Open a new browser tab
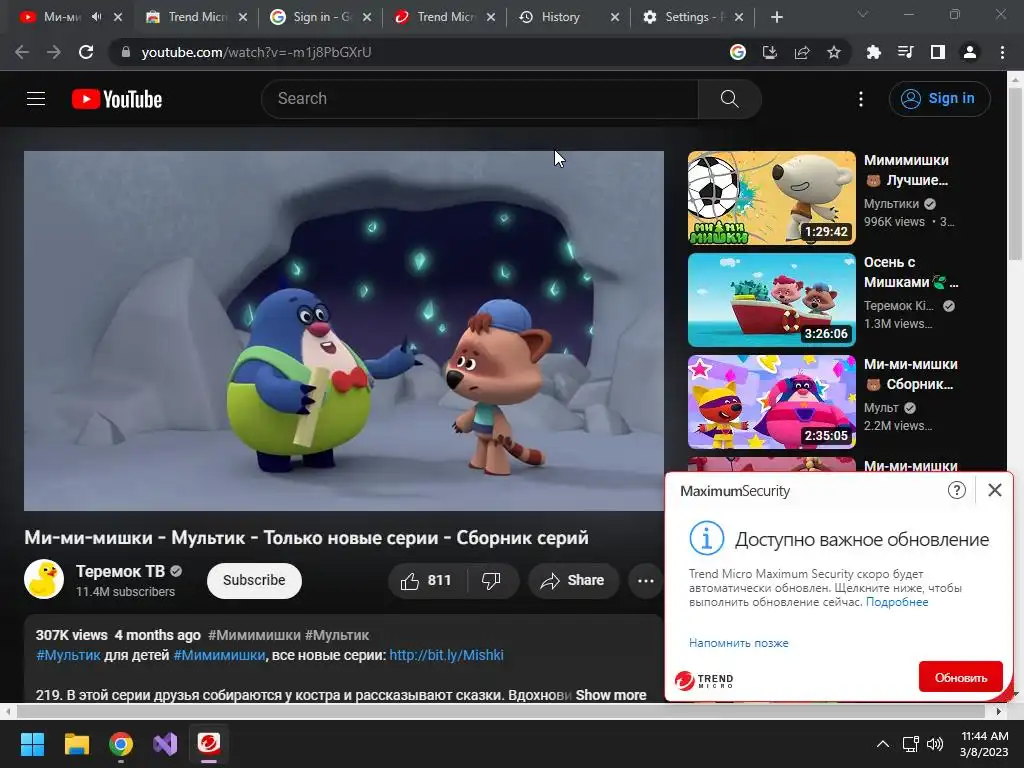The width and height of the screenshot is (1024, 768). click(776, 17)
